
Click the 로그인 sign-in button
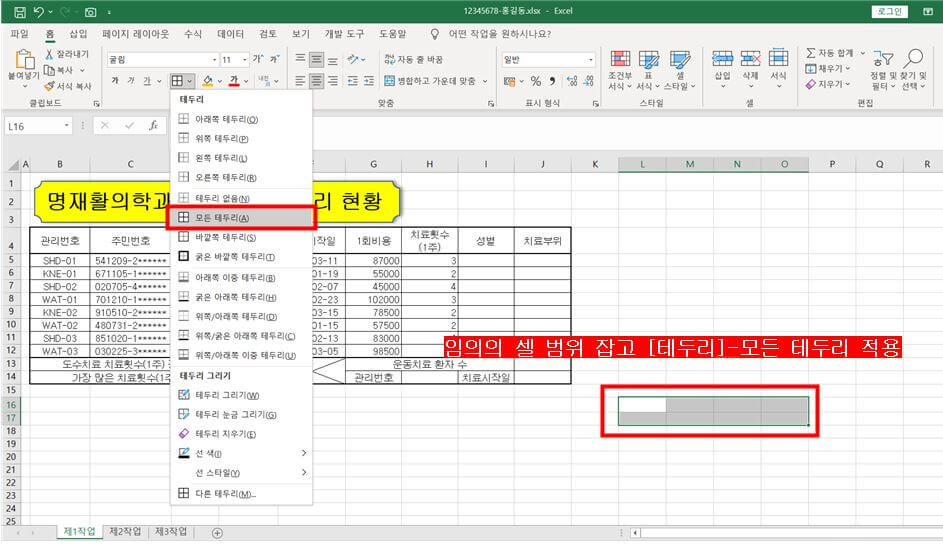[889, 11]
